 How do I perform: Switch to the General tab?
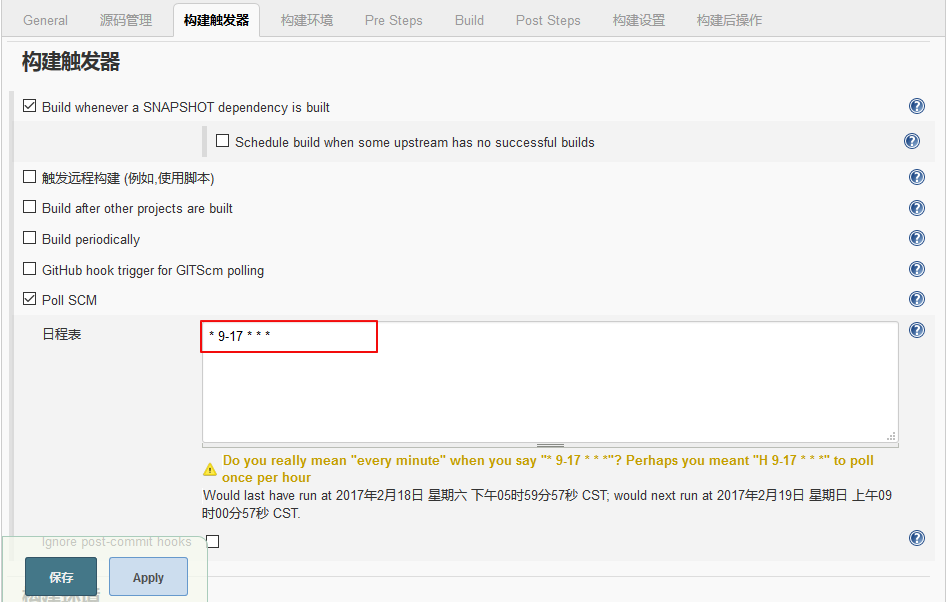point(45,21)
